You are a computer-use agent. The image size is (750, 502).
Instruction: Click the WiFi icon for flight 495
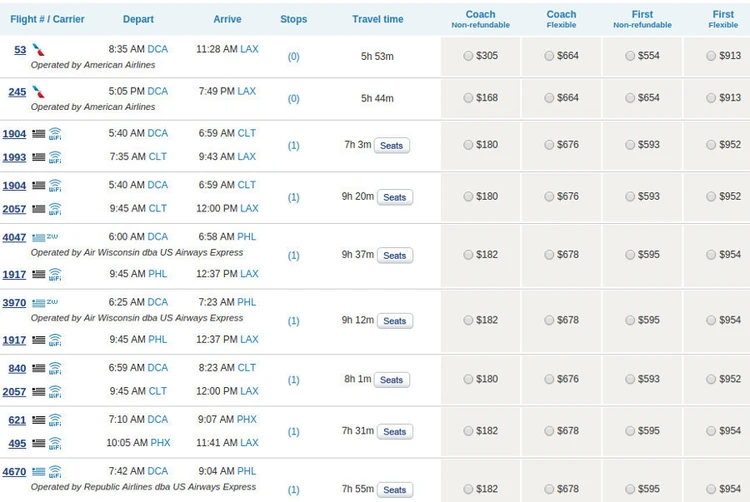pyautogui.click(x=55, y=443)
